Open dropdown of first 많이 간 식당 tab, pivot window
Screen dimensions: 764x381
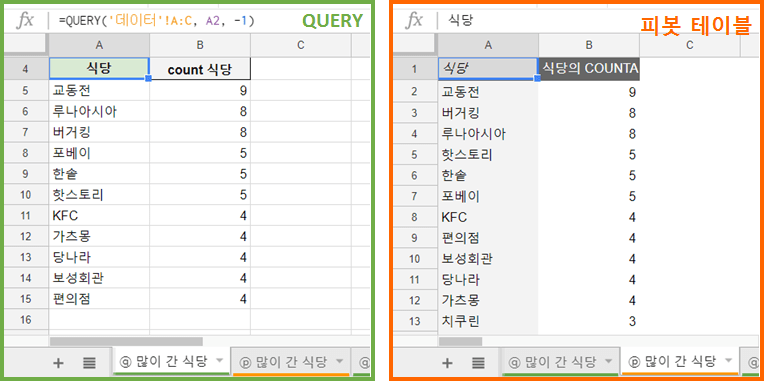click(608, 362)
